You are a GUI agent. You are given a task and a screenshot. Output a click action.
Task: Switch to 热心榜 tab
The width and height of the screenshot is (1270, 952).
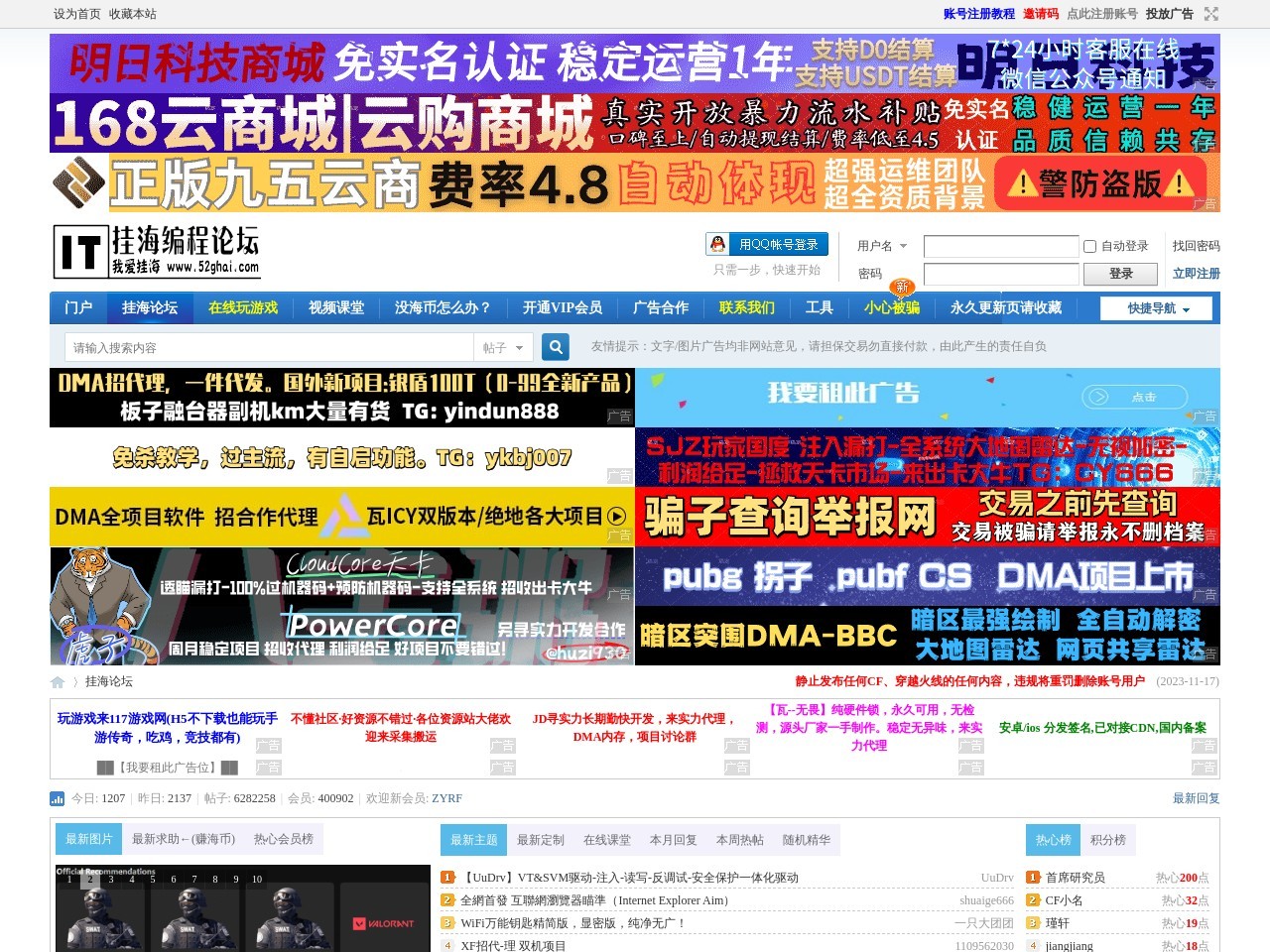[x=1053, y=840]
